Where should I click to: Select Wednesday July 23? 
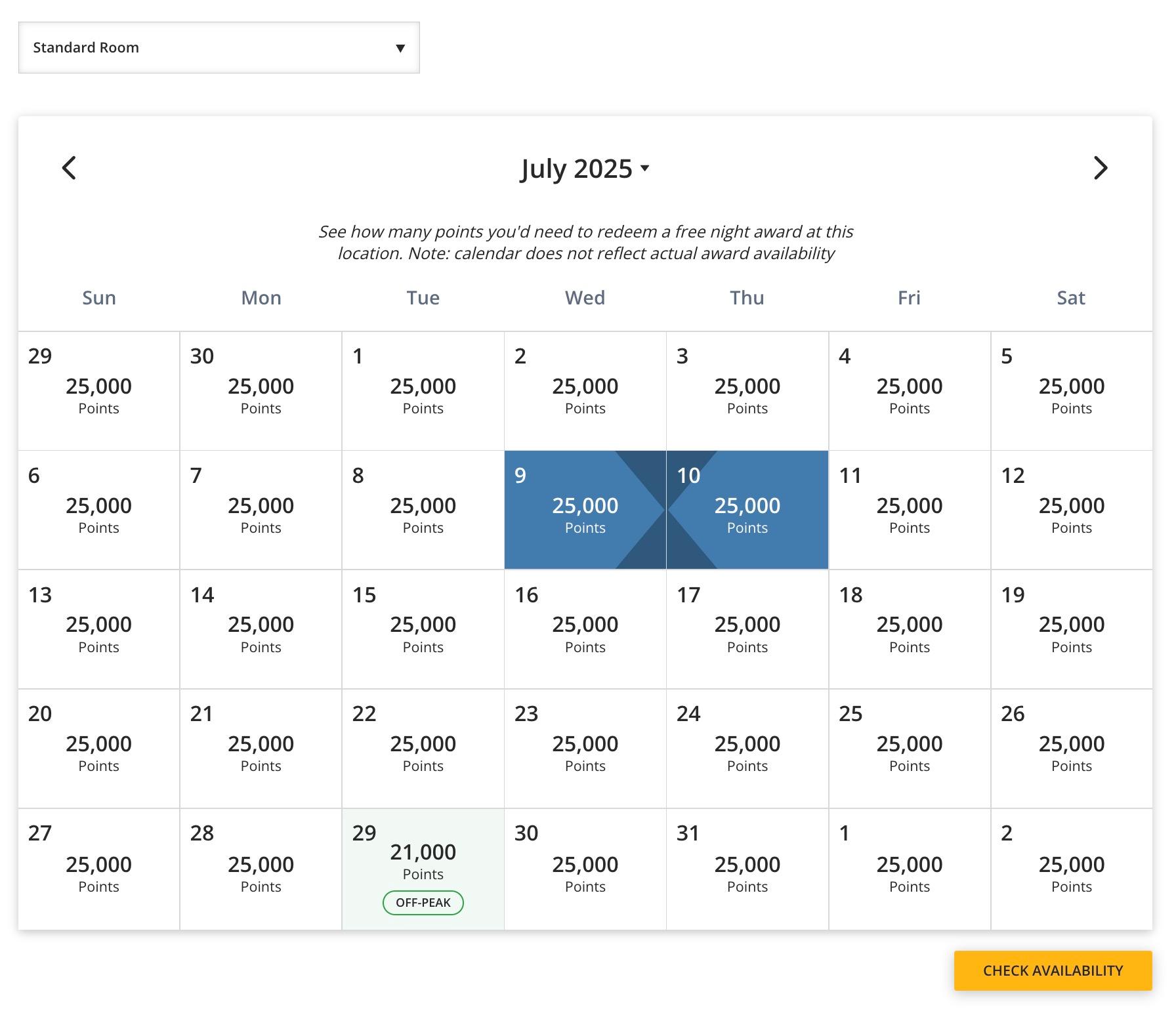585,749
